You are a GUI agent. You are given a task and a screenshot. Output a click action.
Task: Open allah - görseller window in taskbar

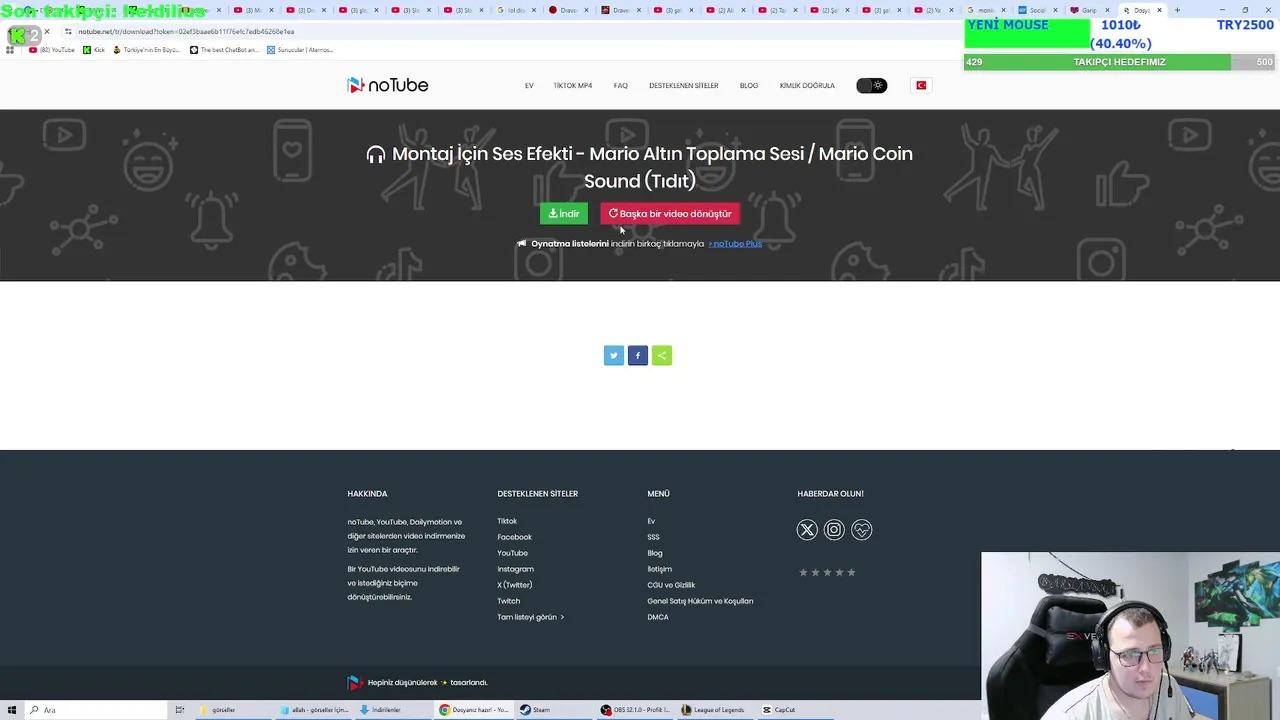click(x=313, y=710)
